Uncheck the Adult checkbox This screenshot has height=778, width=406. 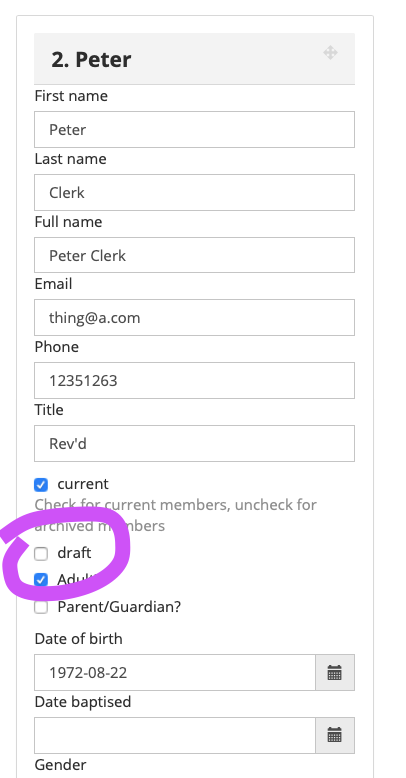click(41, 580)
